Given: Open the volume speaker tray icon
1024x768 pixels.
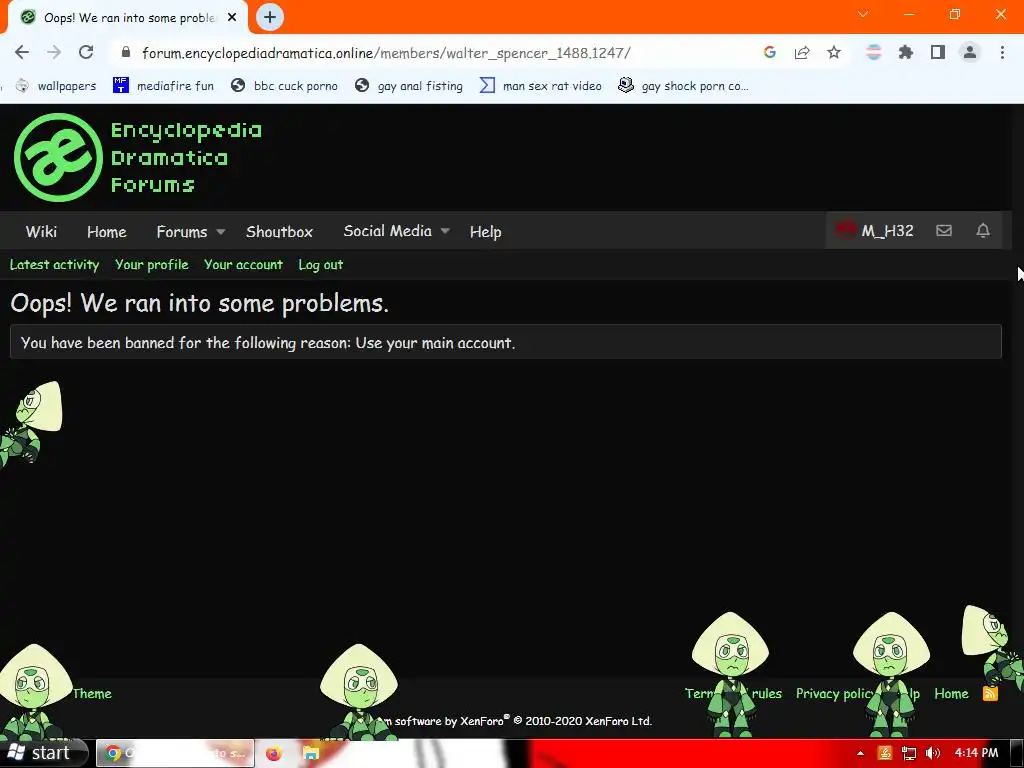Looking at the screenshot, I should point(933,753).
